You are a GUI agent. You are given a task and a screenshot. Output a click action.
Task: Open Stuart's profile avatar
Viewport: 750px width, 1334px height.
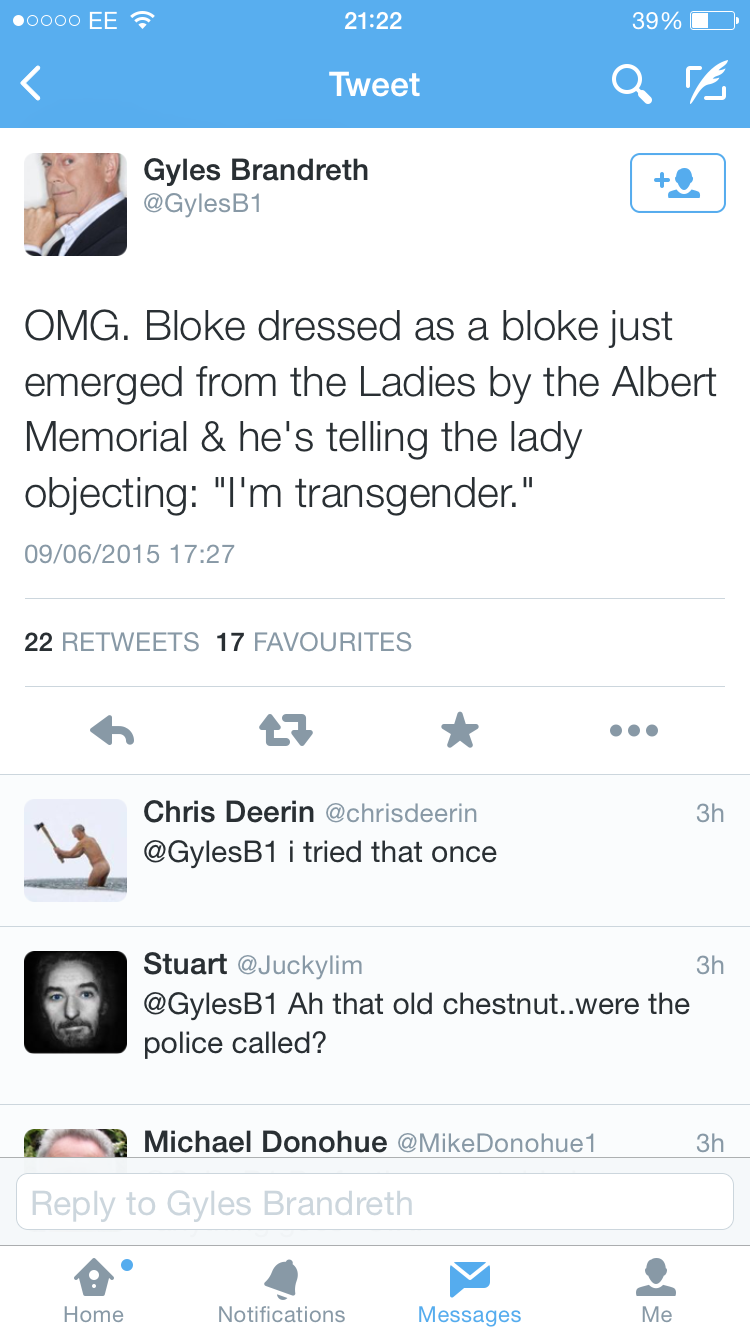tap(75, 1002)
